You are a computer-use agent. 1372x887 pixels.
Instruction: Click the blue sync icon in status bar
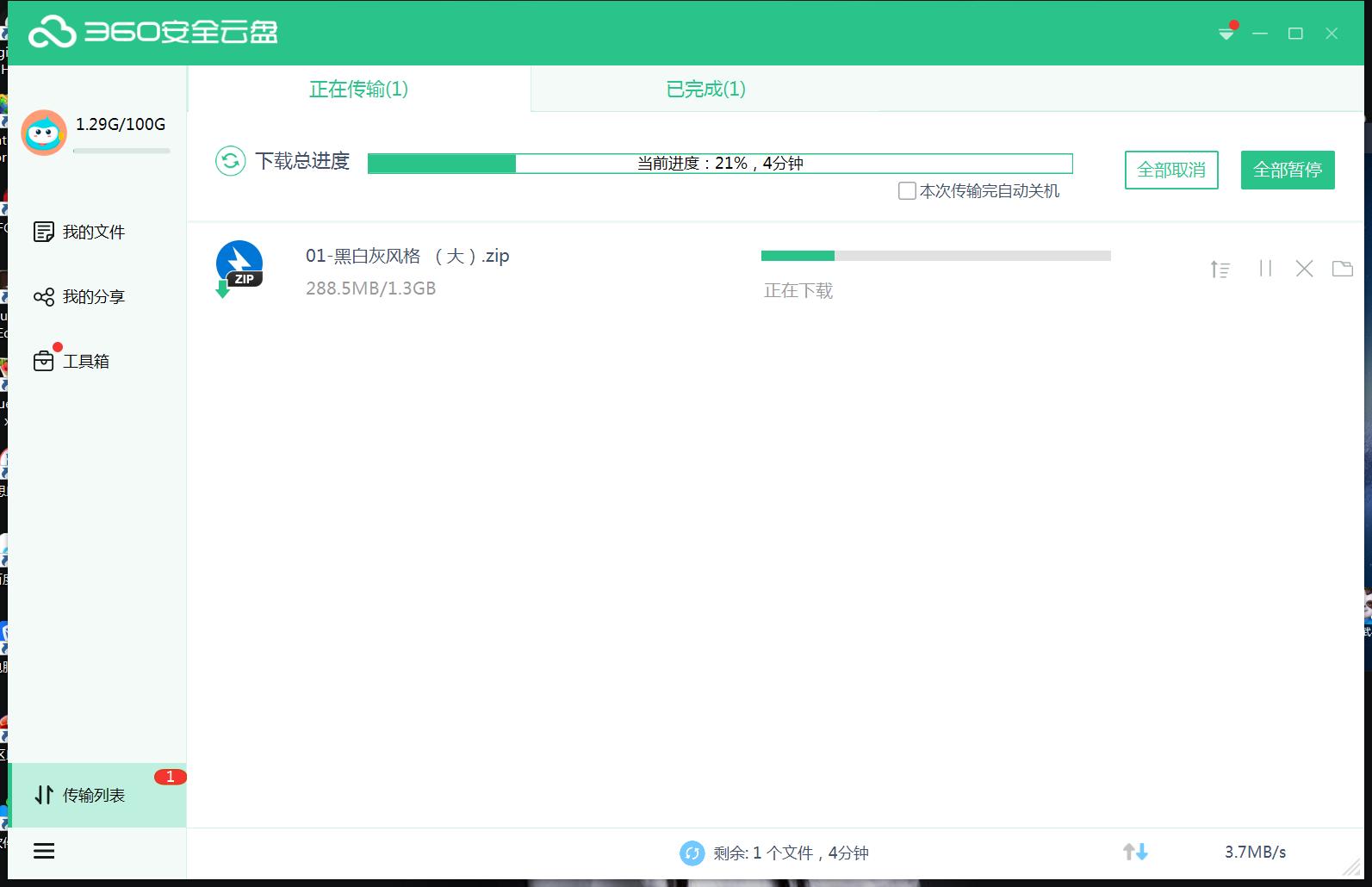coord(692,853)
